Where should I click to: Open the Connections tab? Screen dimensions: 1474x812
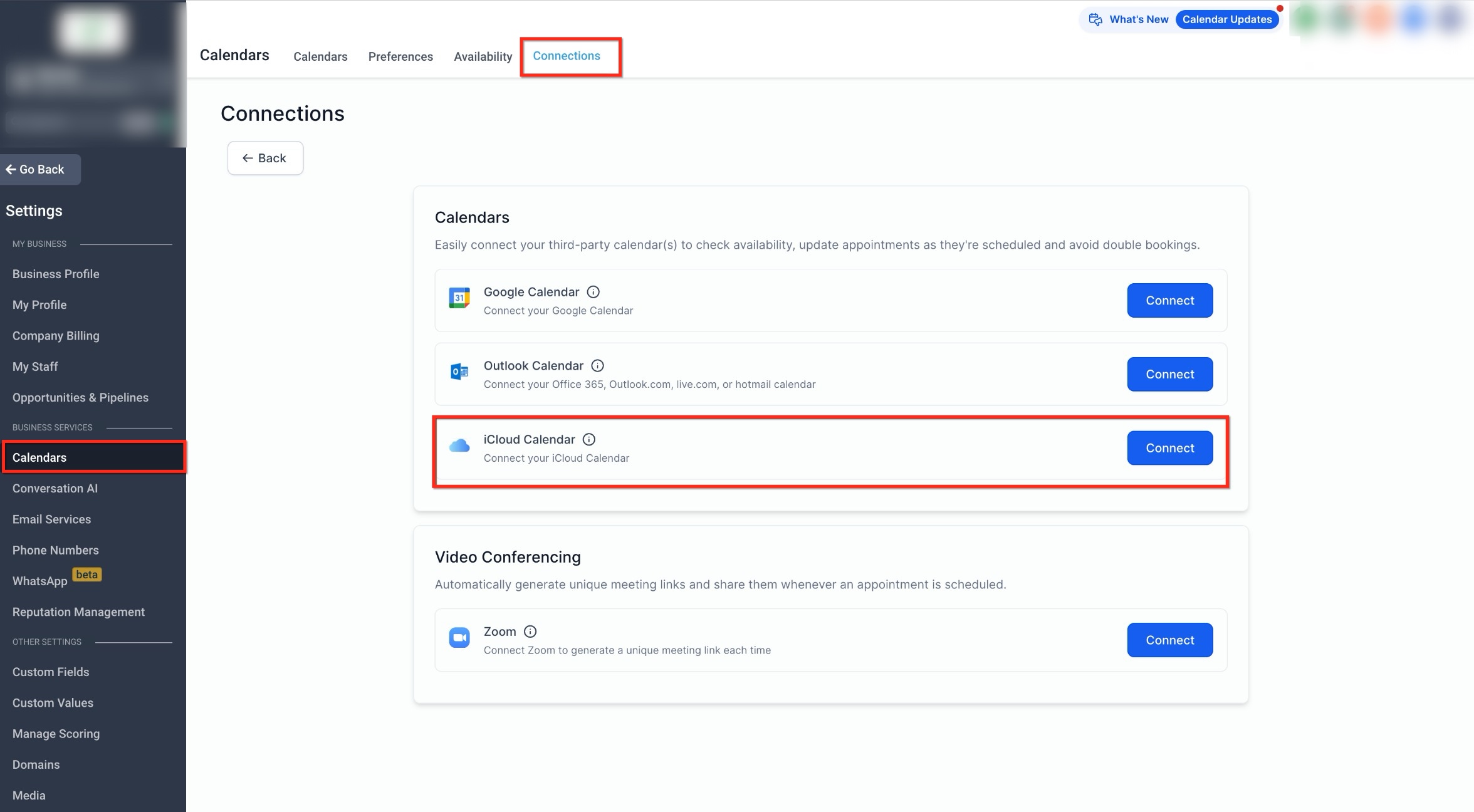point(566,56)
